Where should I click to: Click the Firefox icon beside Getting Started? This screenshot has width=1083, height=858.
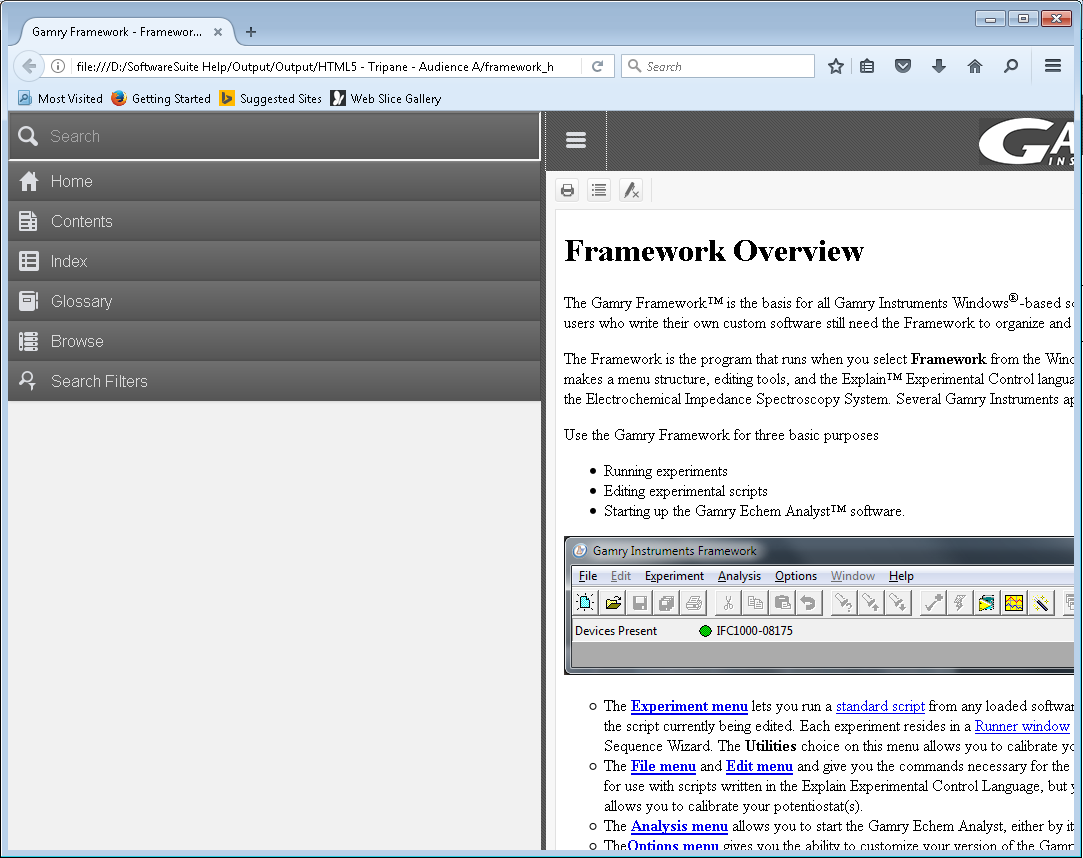click(x=119, y=98)
